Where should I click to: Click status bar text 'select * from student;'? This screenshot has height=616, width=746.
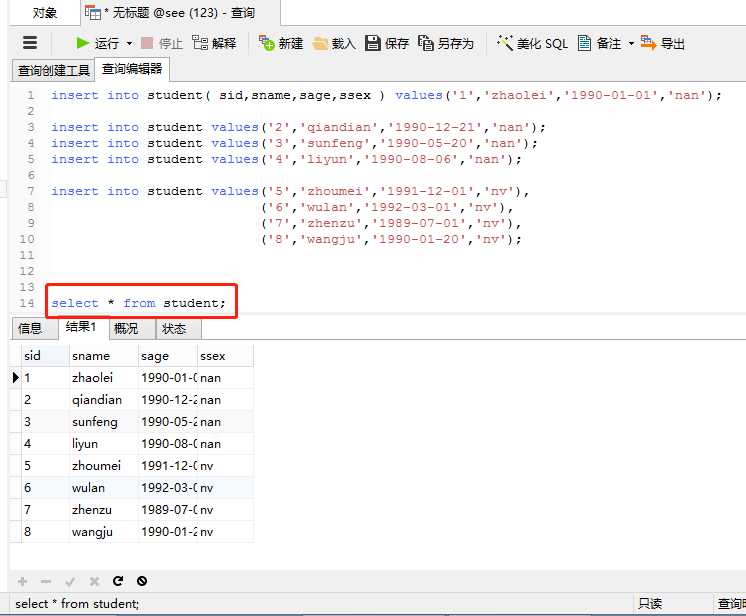(77, 603)
